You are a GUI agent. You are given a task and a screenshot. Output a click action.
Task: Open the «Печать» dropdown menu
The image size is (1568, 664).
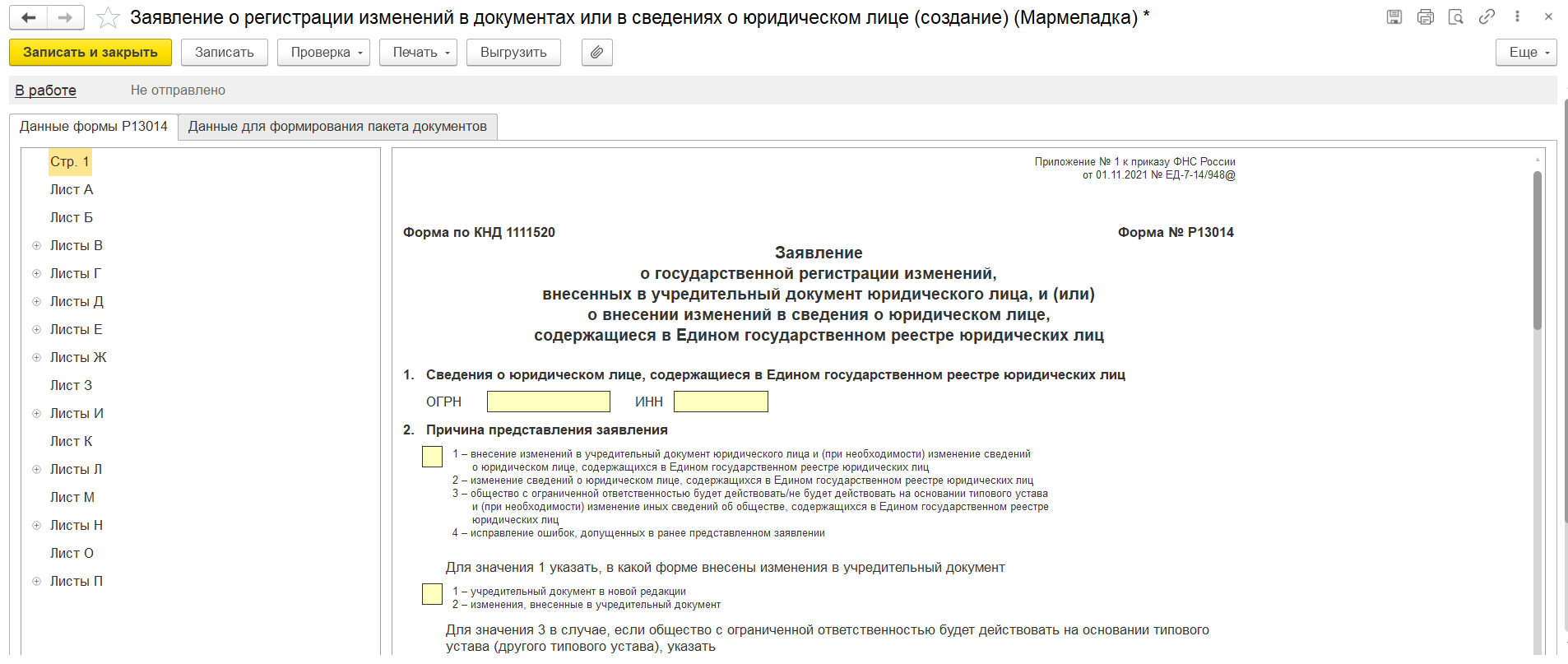pos(418,53)
